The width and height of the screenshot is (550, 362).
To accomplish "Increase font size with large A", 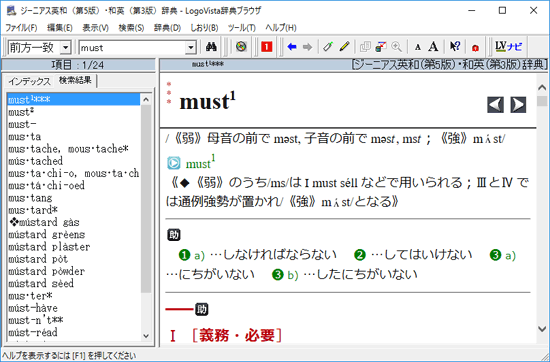I will (434, 47).
